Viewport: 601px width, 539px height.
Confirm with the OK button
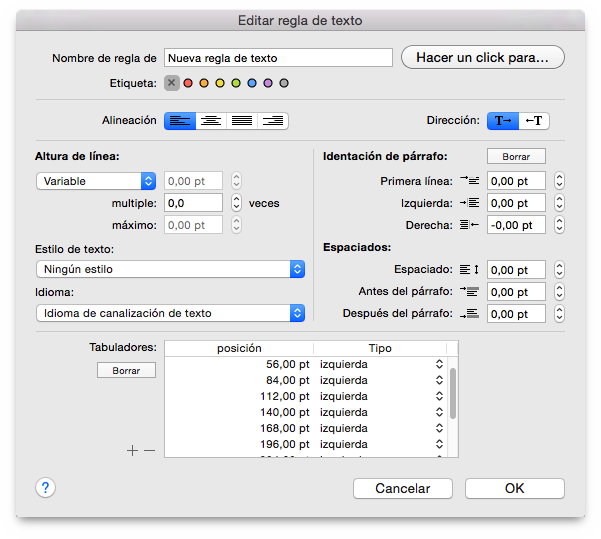click(515, 488)
